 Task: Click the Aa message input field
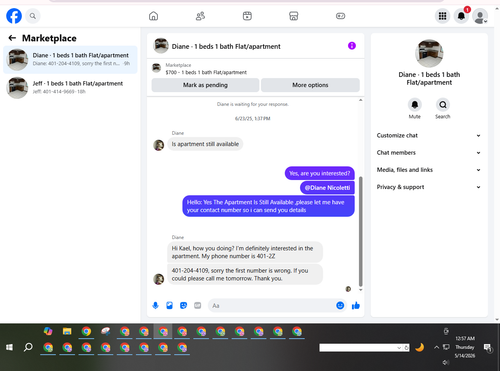coord(272,306)
